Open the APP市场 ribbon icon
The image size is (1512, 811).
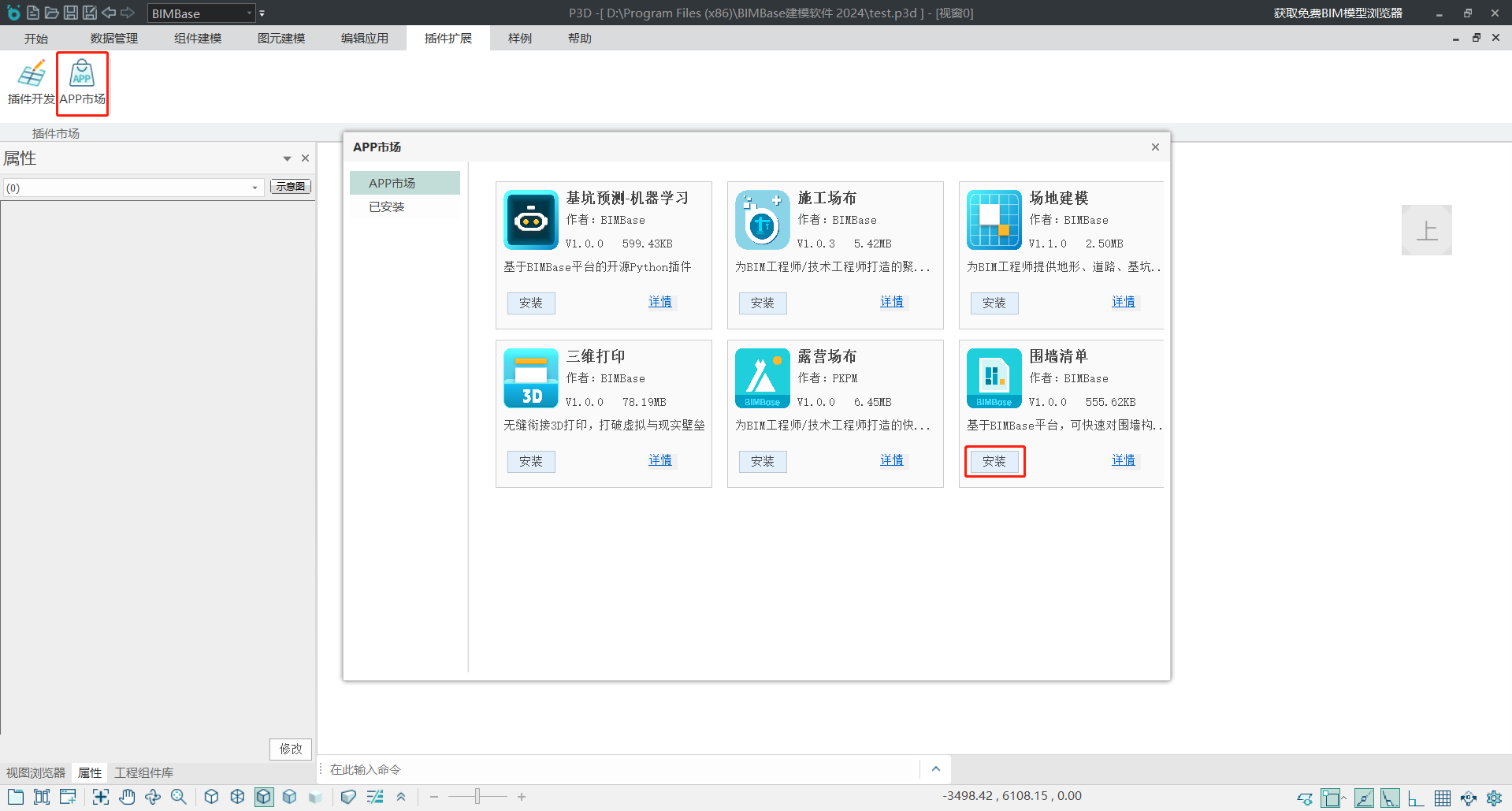(82, 82)
